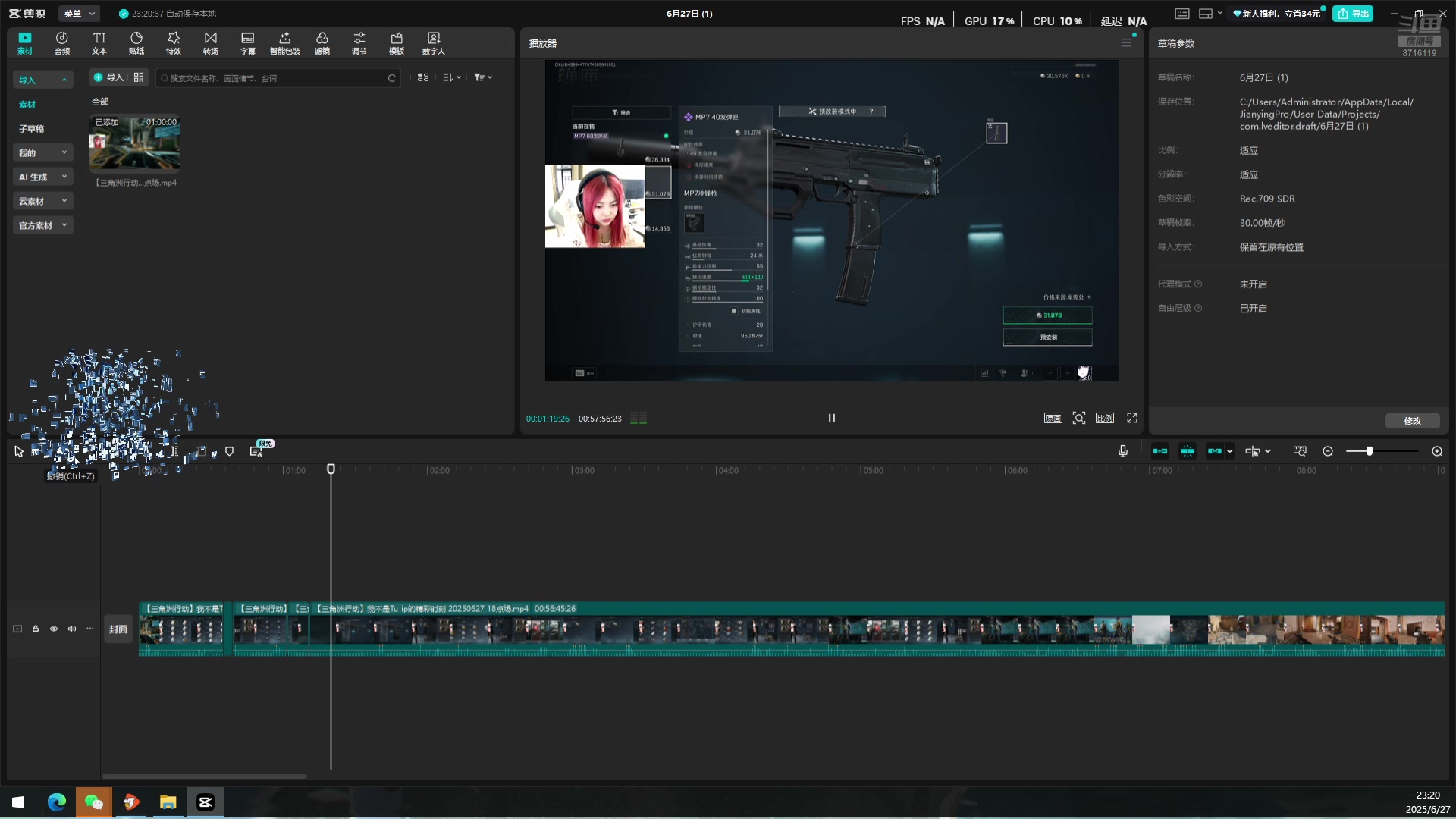Open the 特效 effects tab

(x=174, y=43)
